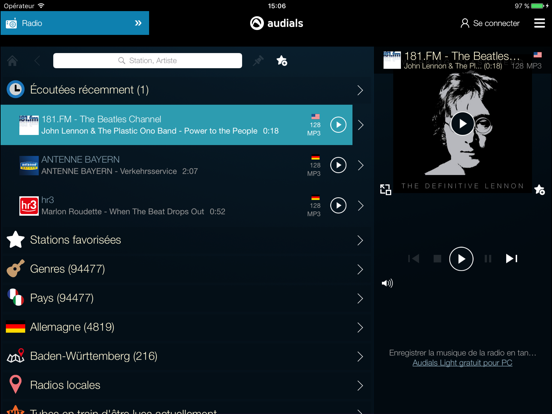Open Stations favorisées category
The width and height of the screenshot is (552, 414).
point(187,240)
